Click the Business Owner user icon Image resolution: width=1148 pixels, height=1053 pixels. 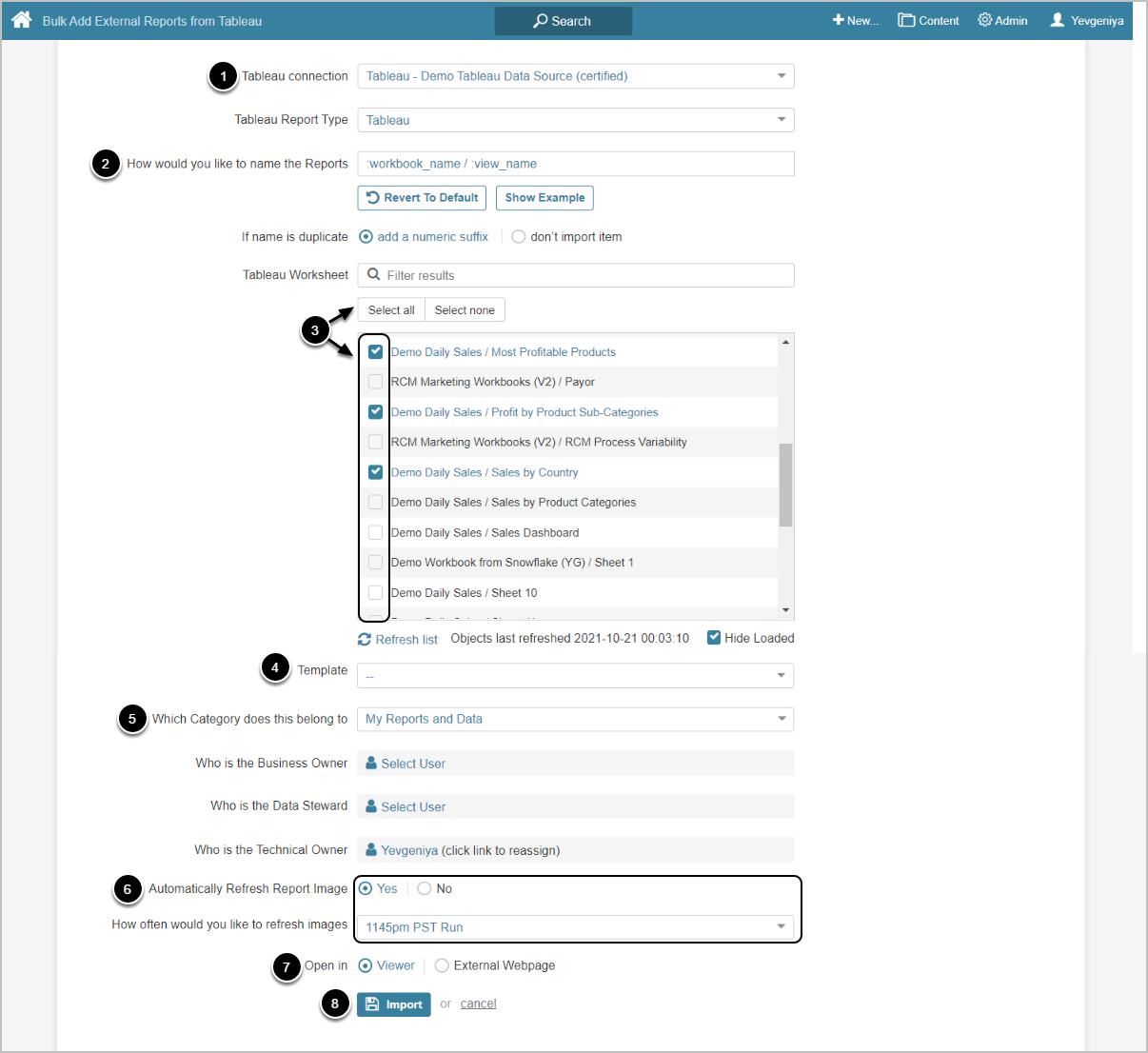(x=371, y=764)
